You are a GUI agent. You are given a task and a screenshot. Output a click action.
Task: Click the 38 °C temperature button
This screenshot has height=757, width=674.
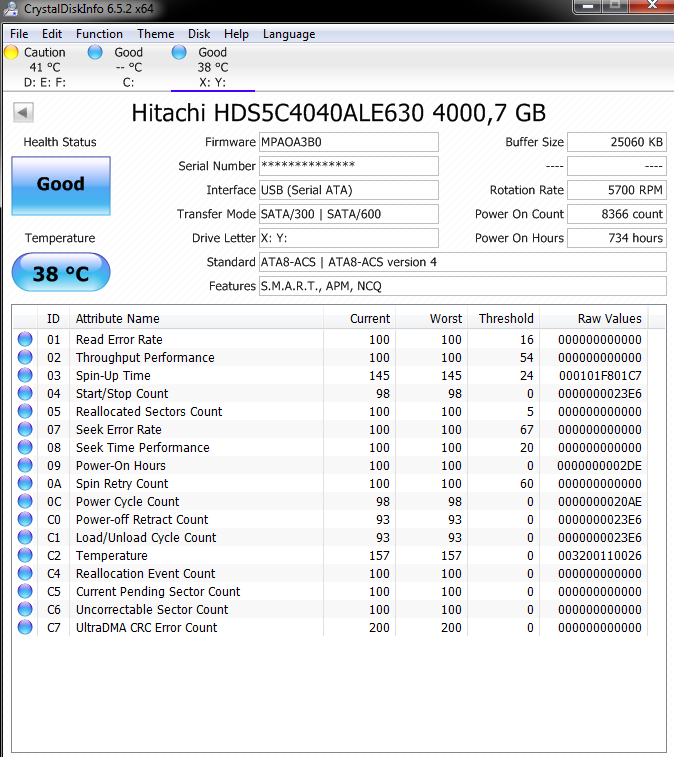click(61, 272)
